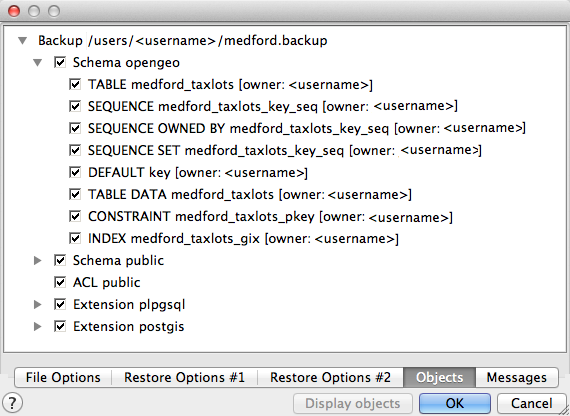Viewport: 570px width, 416px height.
Task: Toggle the DEFAULT key checkbox
Action: tap(75, 172)
